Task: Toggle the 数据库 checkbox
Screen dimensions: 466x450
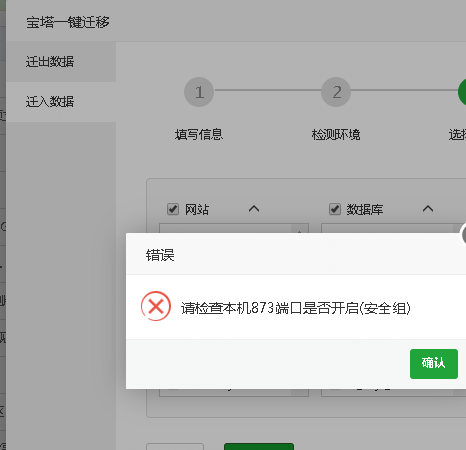Action: (335, 209)
